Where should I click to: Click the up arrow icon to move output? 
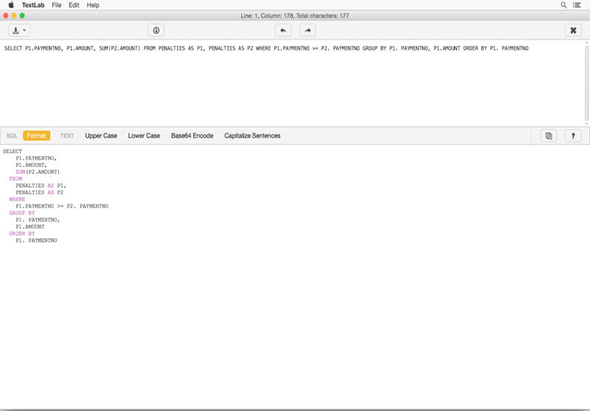[573, 135]
